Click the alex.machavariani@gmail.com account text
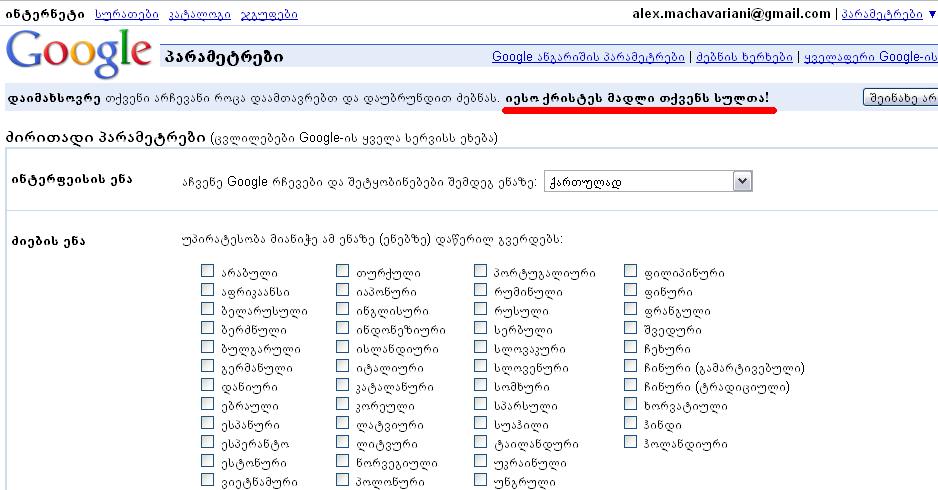 coord(731,14)
